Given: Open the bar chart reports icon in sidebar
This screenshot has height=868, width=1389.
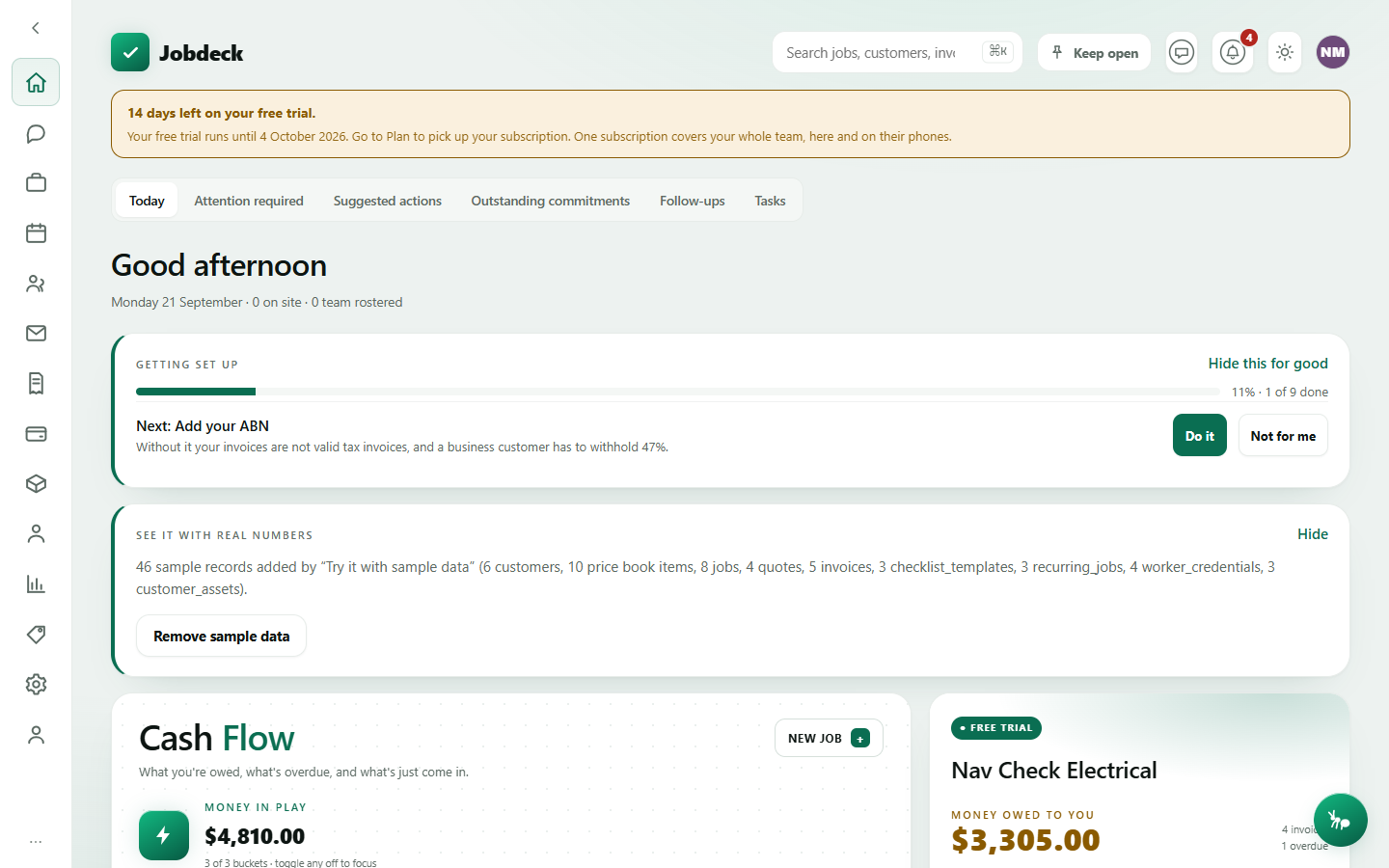Looking at the screenshot, I should (36, 584).
